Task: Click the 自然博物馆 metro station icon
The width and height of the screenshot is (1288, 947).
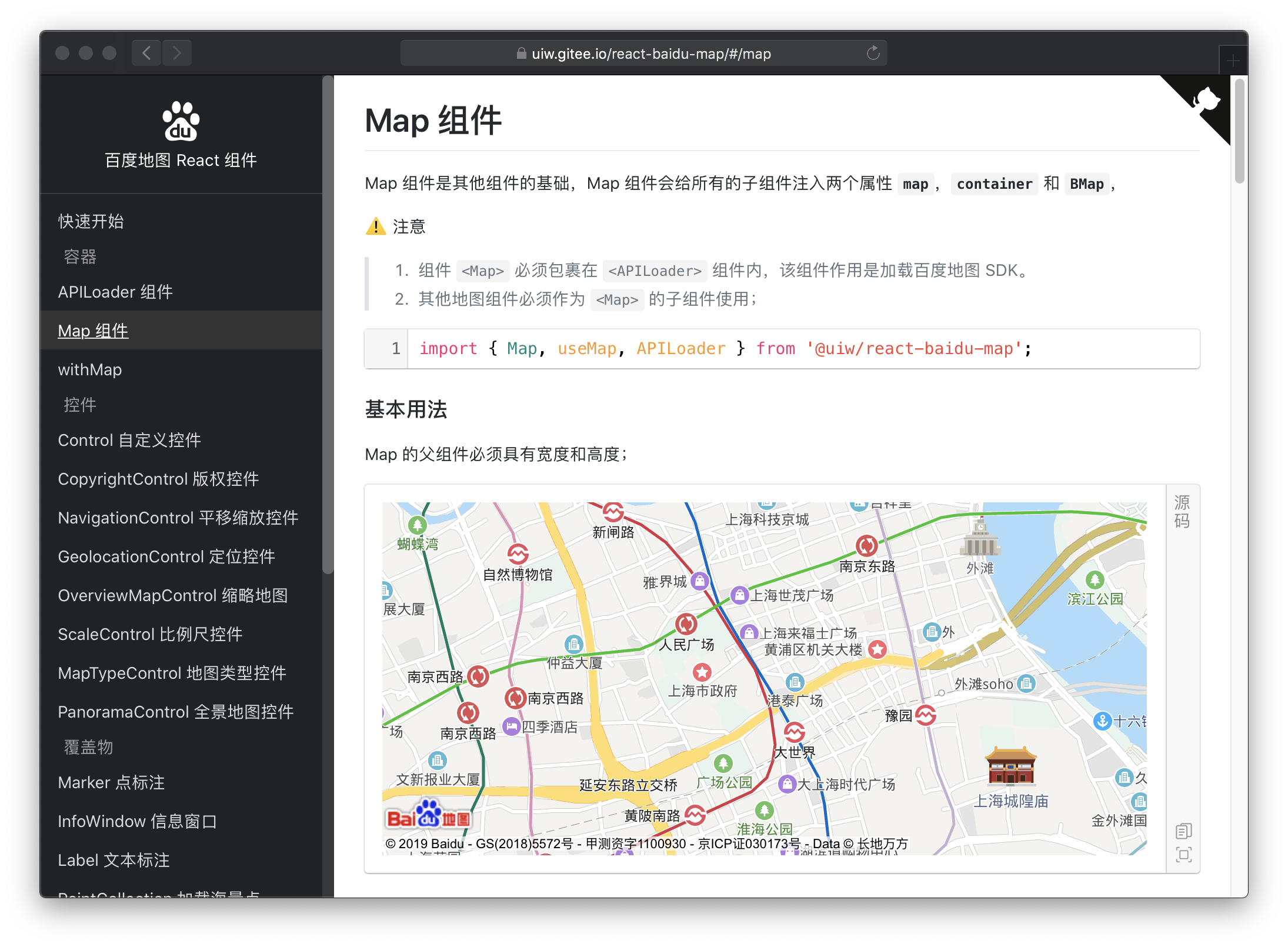Action: (x=518, y=554)
